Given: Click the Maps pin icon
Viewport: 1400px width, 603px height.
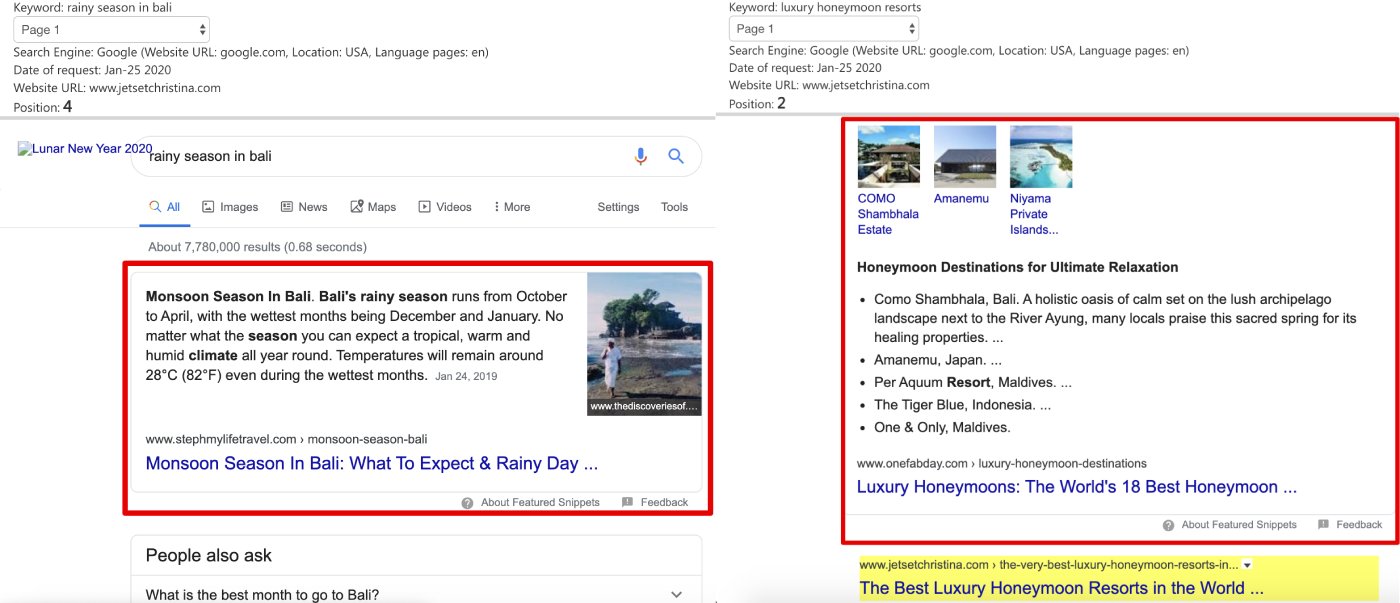Looking at the screenshot, I should click(357, 206).
